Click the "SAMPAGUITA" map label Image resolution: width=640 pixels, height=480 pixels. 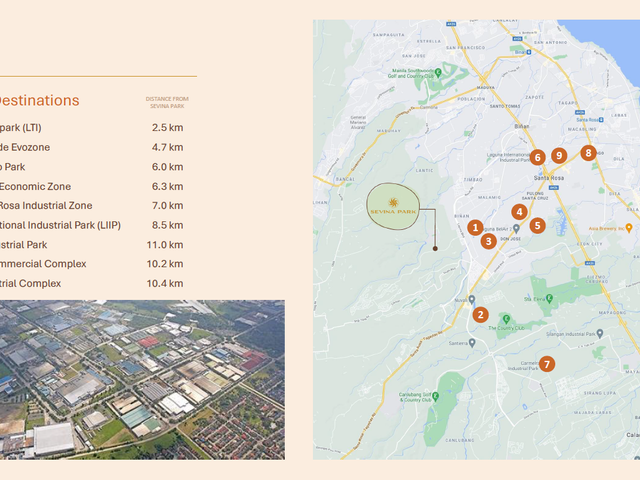click(389, 35)
